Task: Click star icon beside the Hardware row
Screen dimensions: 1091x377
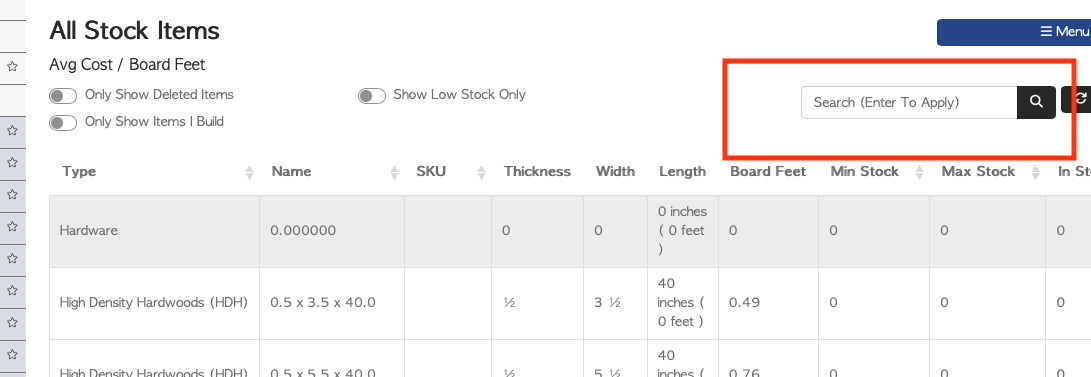Action: point(13,227)
